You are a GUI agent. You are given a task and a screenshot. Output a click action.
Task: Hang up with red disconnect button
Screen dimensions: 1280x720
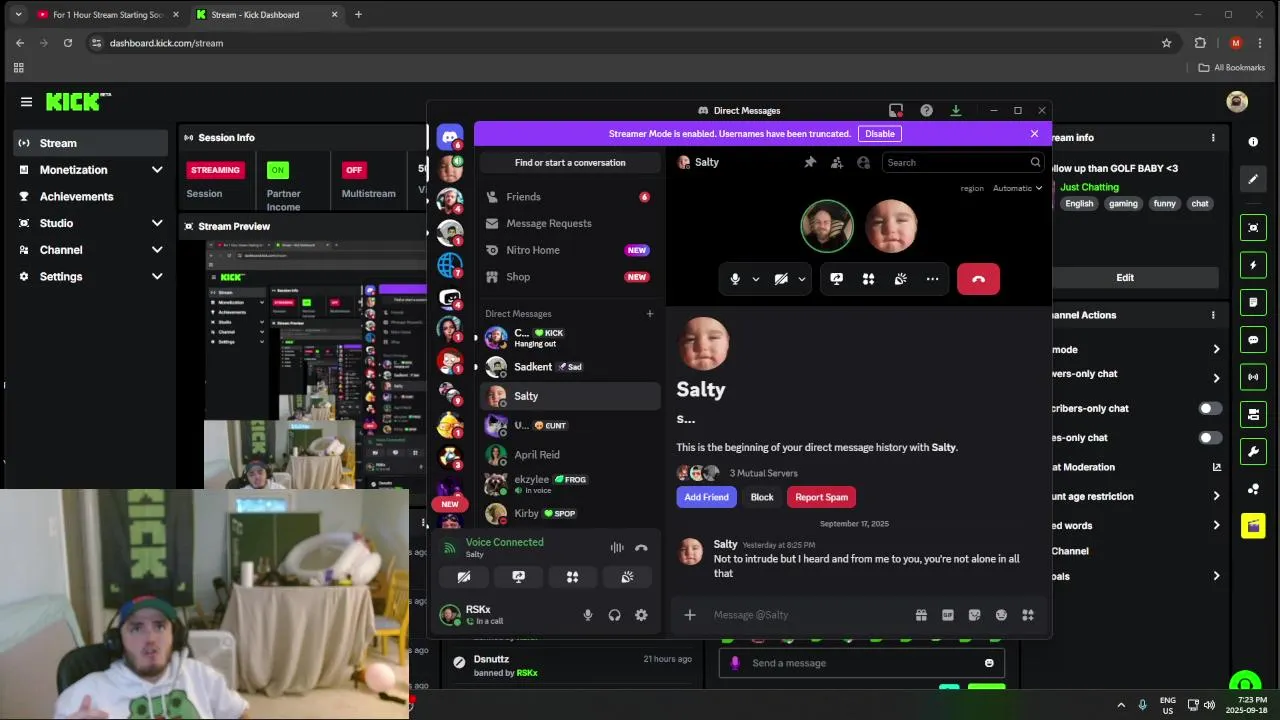(x=978, y=279)
